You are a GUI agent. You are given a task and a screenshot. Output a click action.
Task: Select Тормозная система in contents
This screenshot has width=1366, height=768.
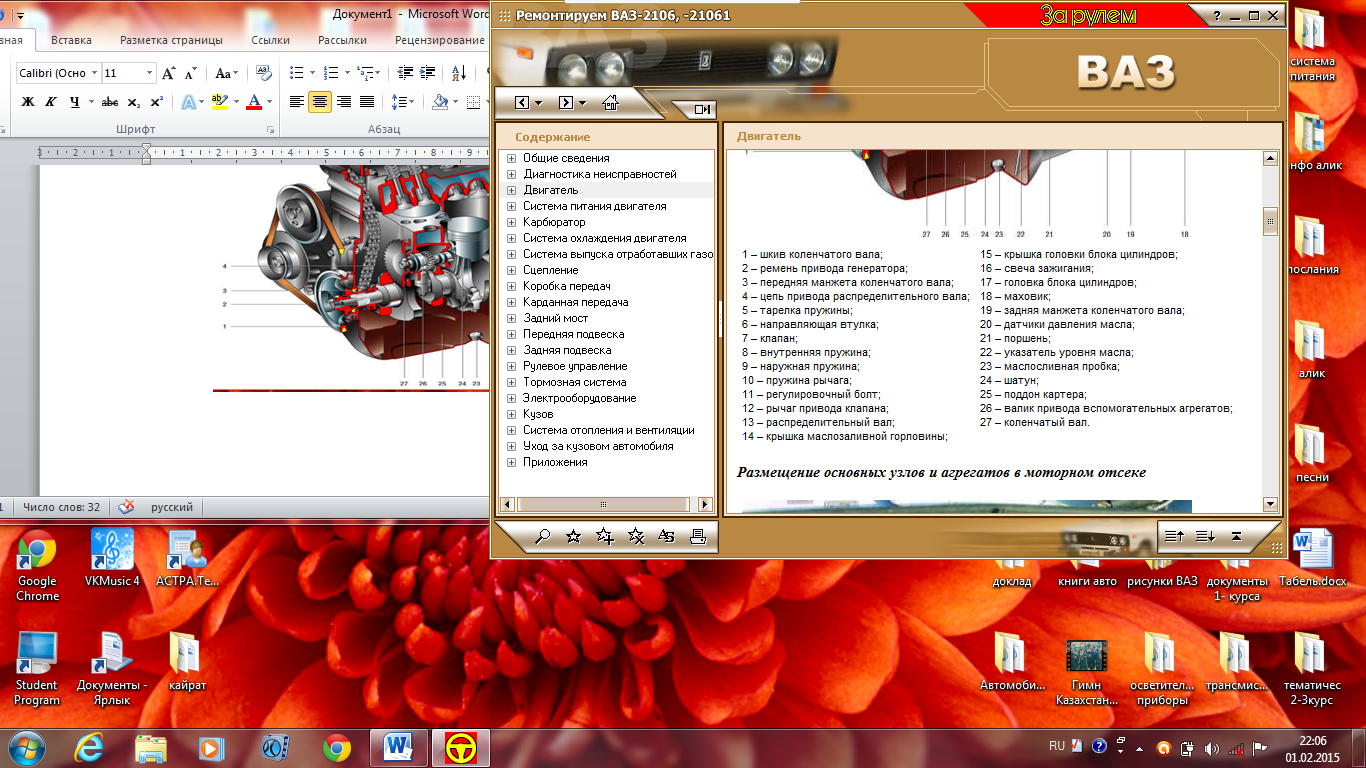575,382
